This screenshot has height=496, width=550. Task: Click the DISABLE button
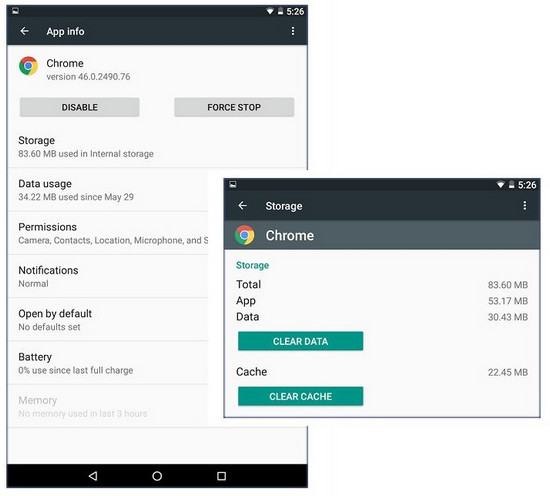(80, 107)
